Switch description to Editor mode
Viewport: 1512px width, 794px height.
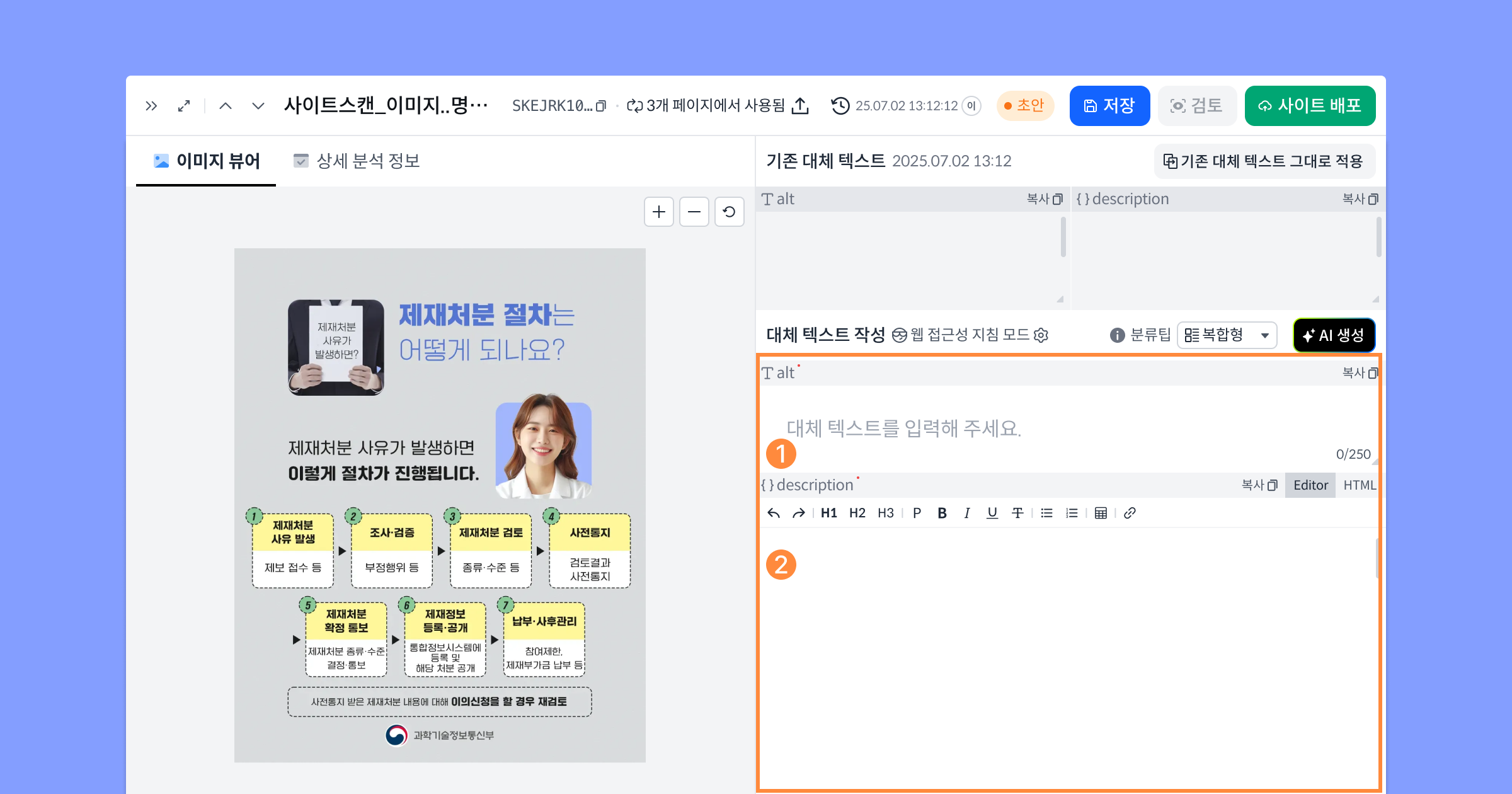pos(1310,485)
